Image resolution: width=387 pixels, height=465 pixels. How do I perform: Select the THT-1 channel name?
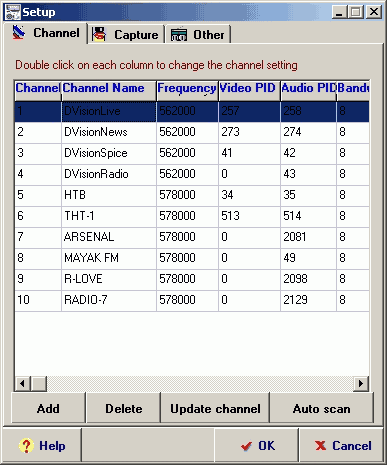coord(79,216)
